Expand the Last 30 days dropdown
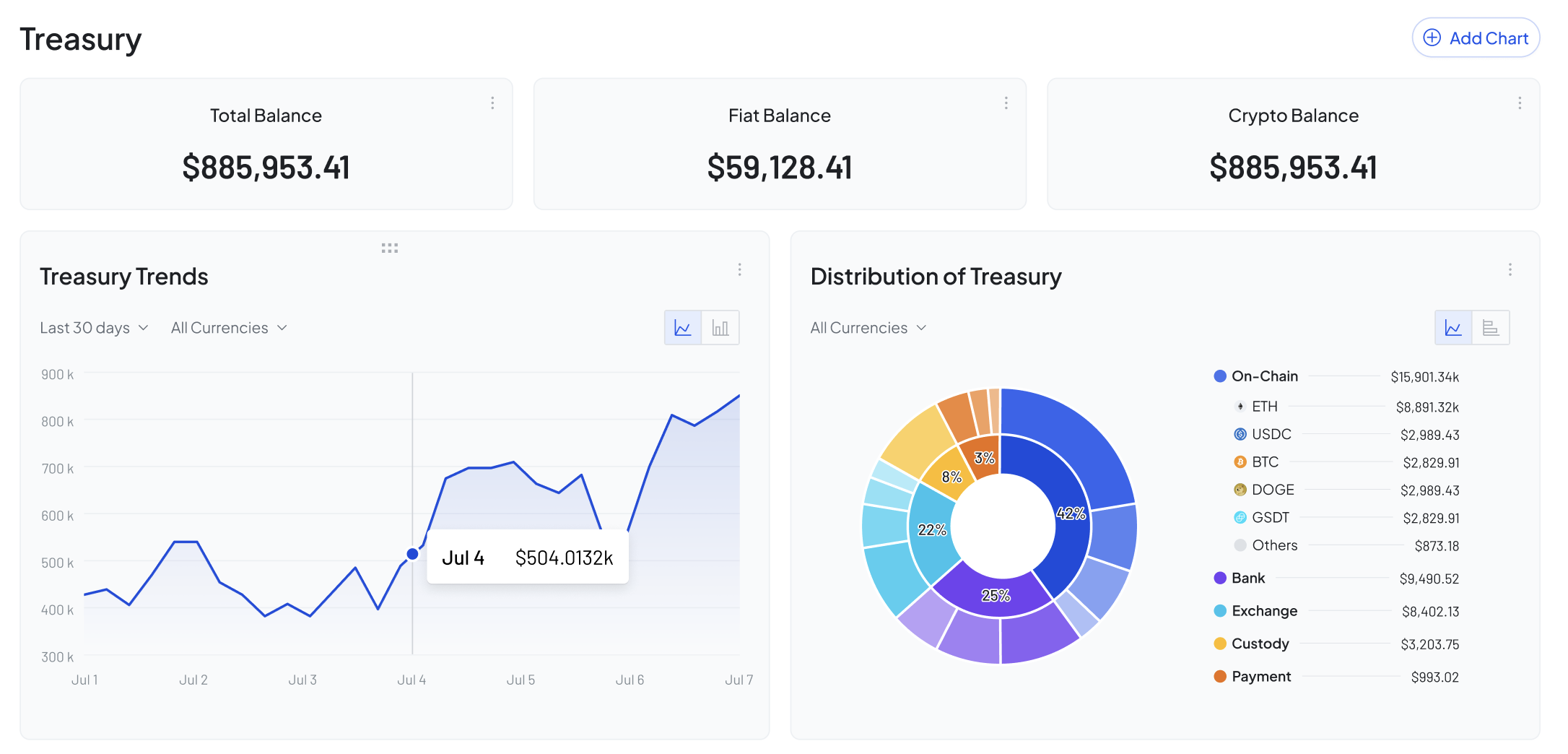 pyautogui.click(x=94, y=328)
